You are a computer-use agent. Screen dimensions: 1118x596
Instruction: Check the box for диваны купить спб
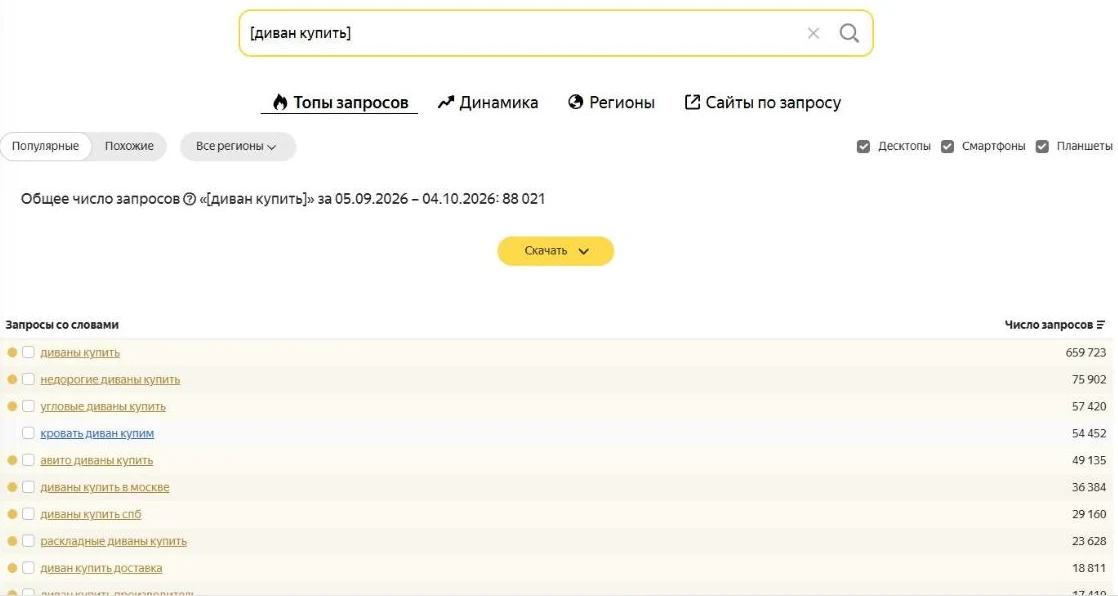(x=29, y=514)
